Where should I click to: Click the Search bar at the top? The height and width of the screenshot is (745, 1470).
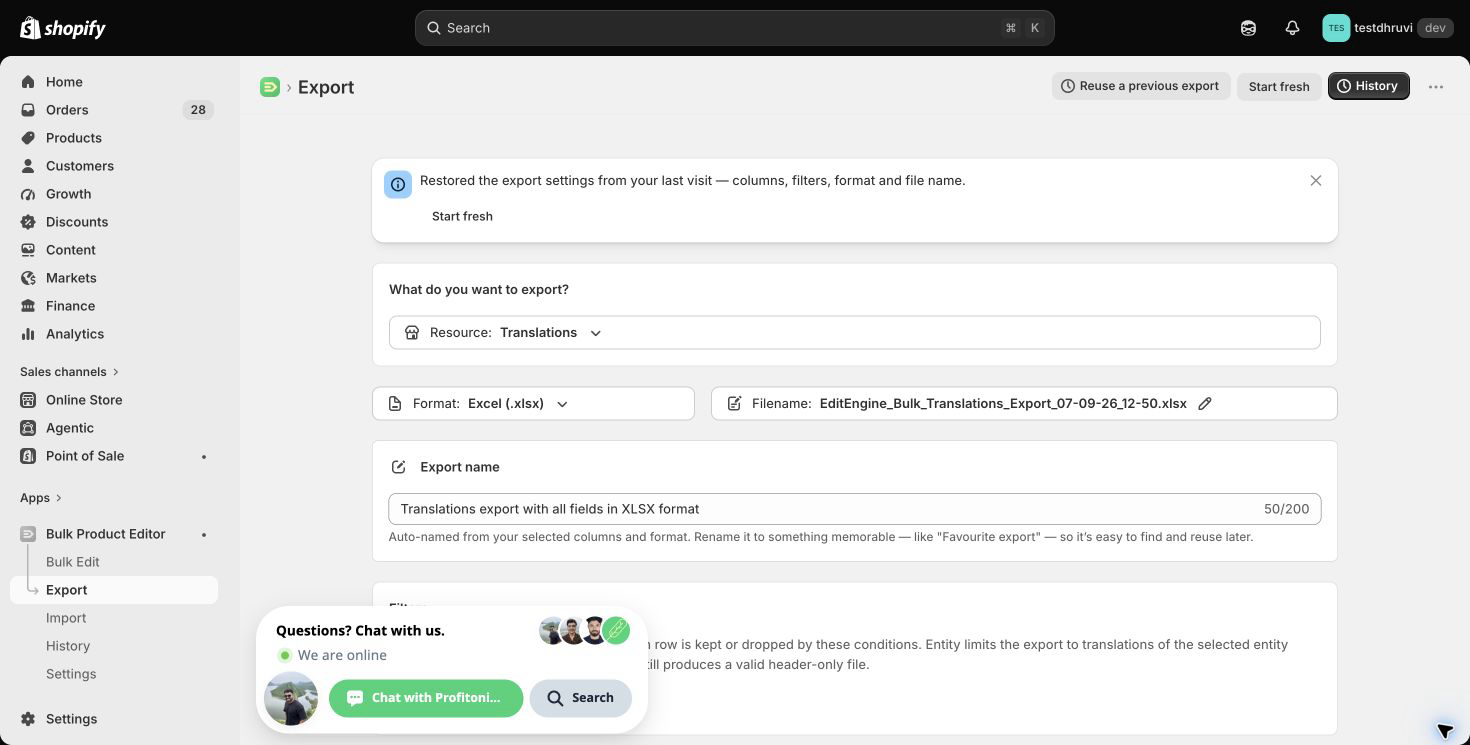734,28
